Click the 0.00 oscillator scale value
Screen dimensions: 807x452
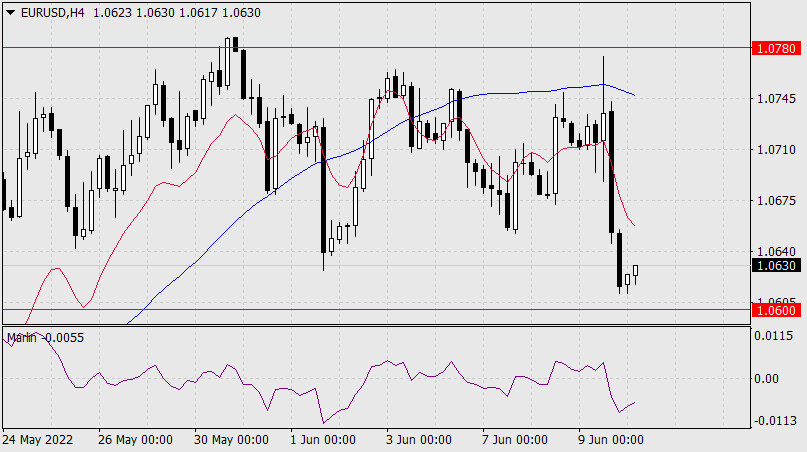766,378
